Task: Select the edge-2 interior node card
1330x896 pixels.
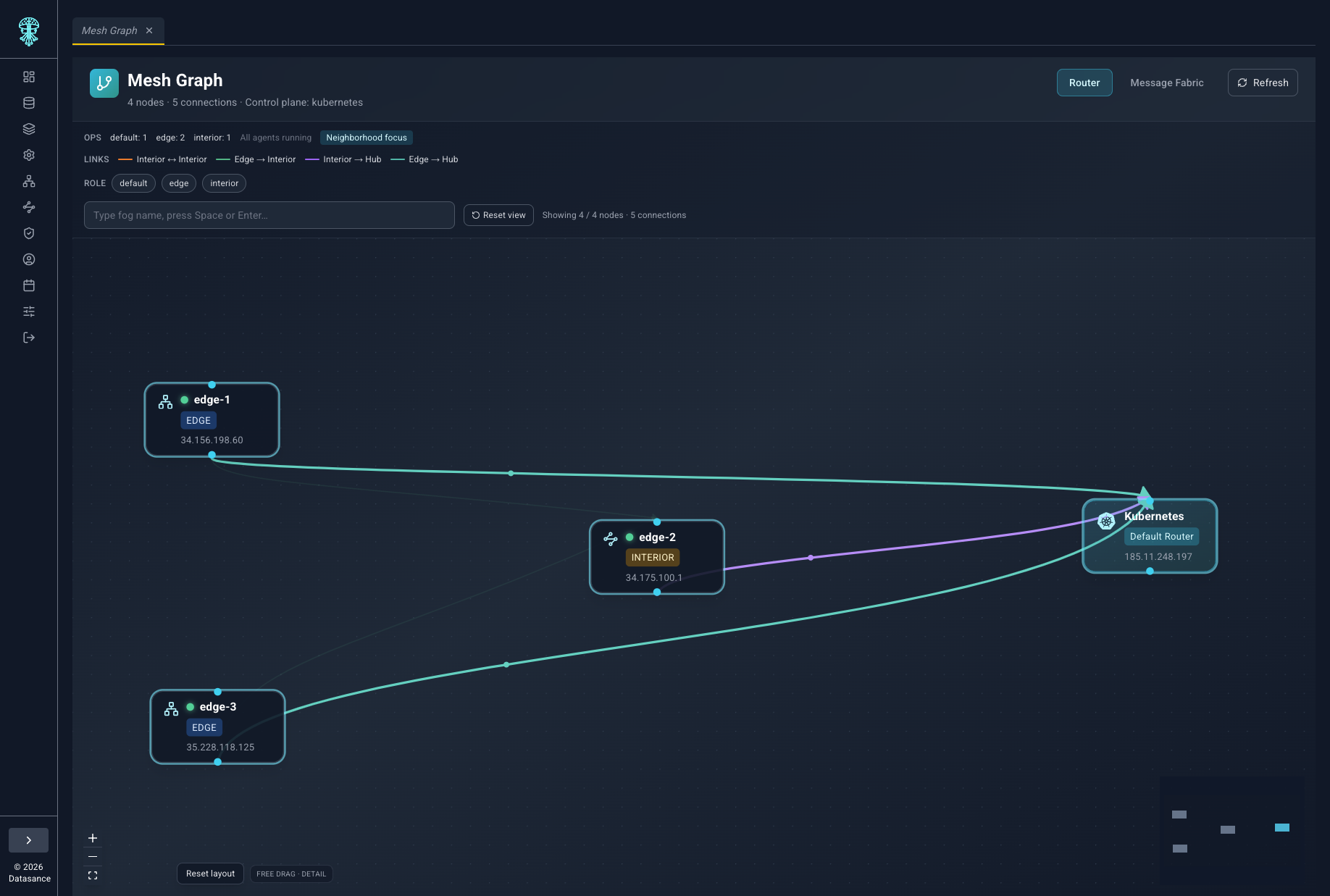Action: (x=657, y=557)
